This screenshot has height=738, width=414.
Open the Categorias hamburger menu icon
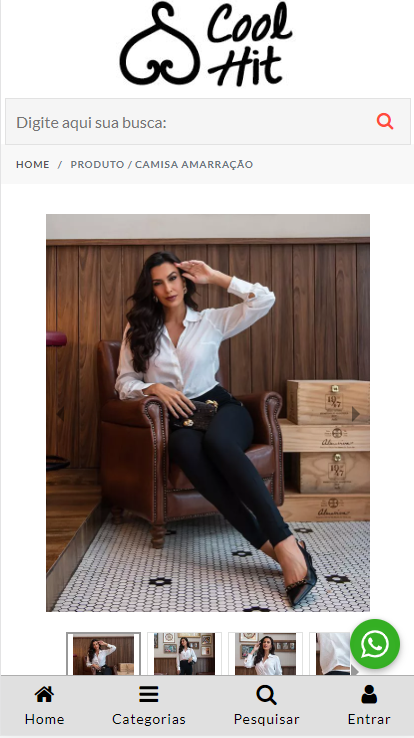pos(149,694)
